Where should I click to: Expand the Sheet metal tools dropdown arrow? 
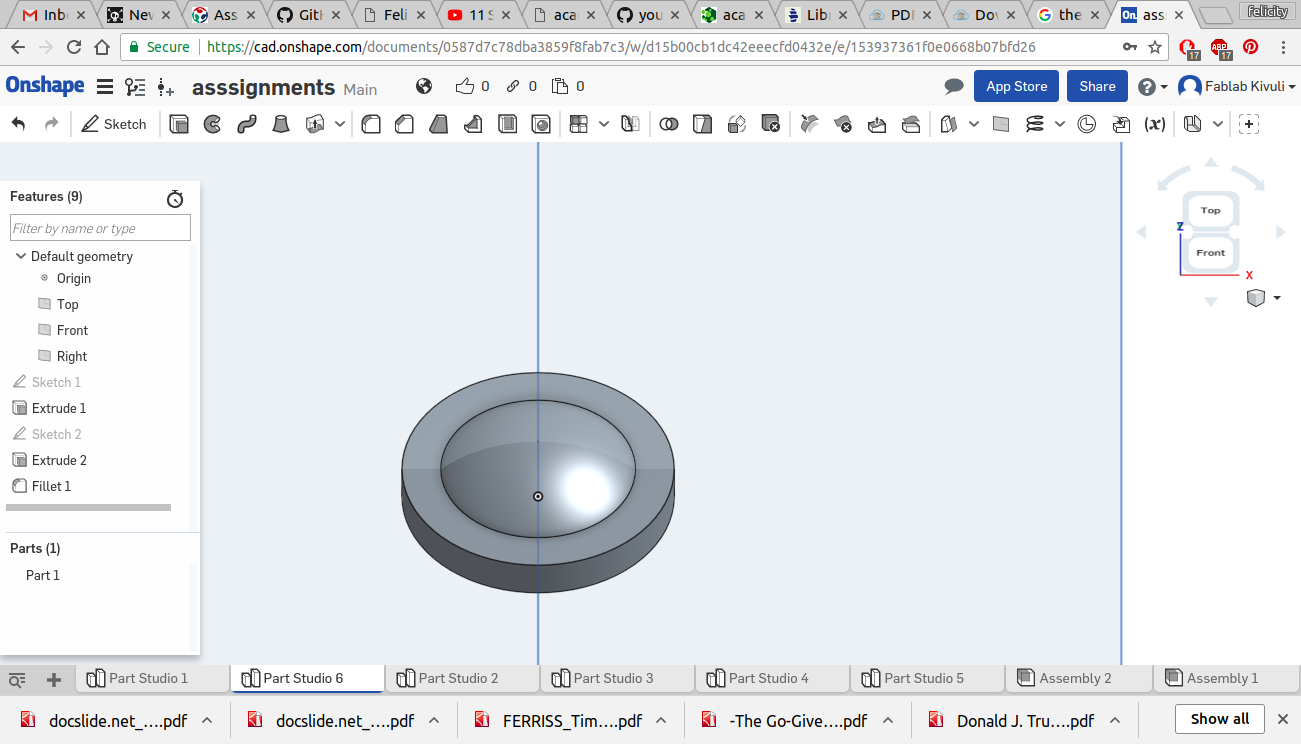1217,124
